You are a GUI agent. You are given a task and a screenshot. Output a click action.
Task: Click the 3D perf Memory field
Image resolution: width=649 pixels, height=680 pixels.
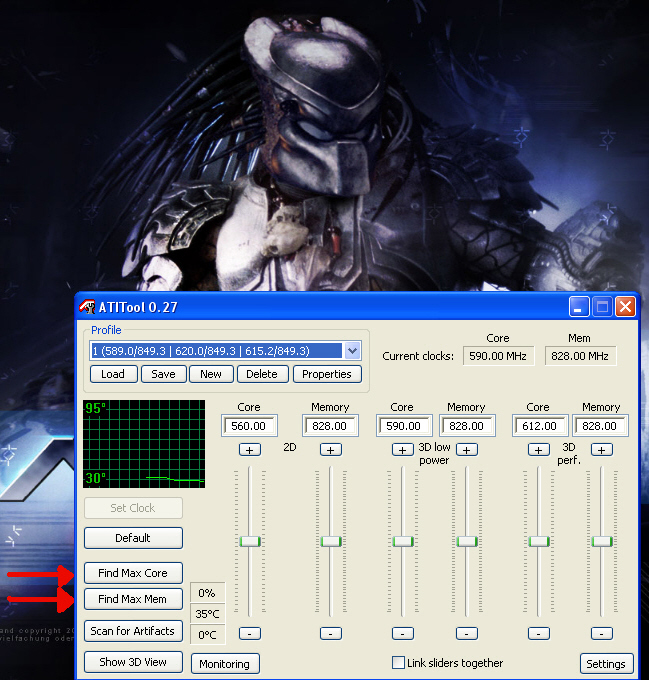coord(600,426)
